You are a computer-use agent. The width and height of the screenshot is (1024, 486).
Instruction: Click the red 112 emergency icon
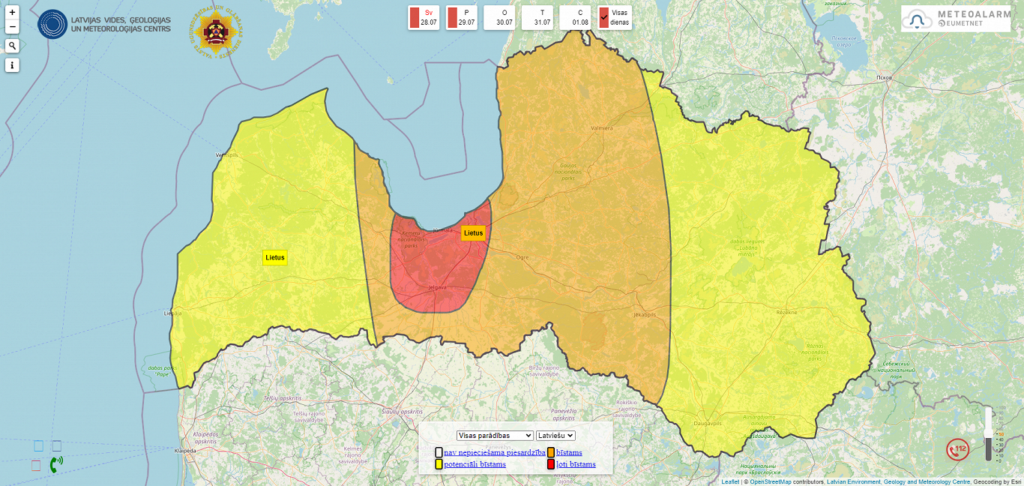tap(959, 449)
